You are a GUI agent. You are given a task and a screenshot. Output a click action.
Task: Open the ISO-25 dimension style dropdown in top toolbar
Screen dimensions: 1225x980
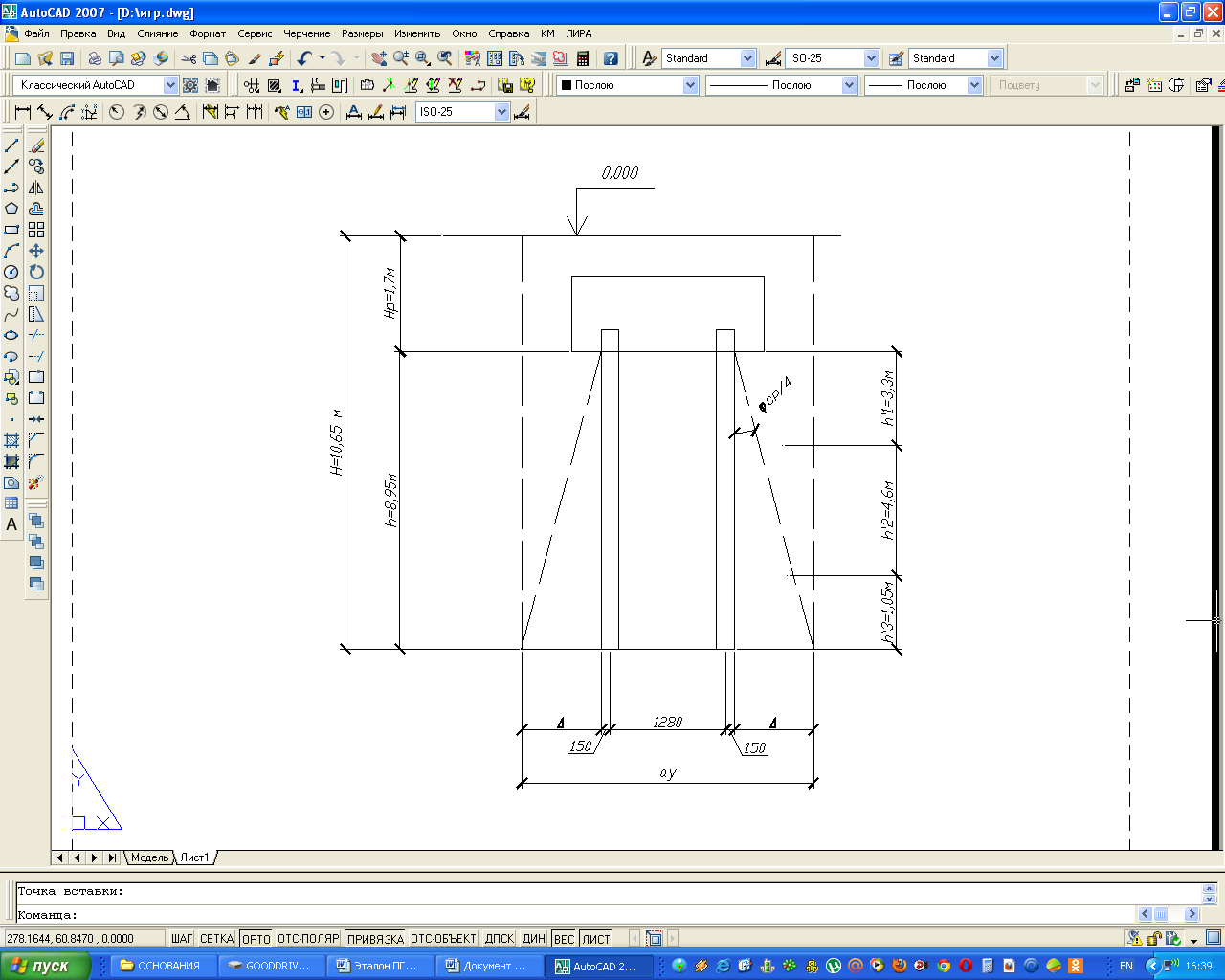[871, 58]
